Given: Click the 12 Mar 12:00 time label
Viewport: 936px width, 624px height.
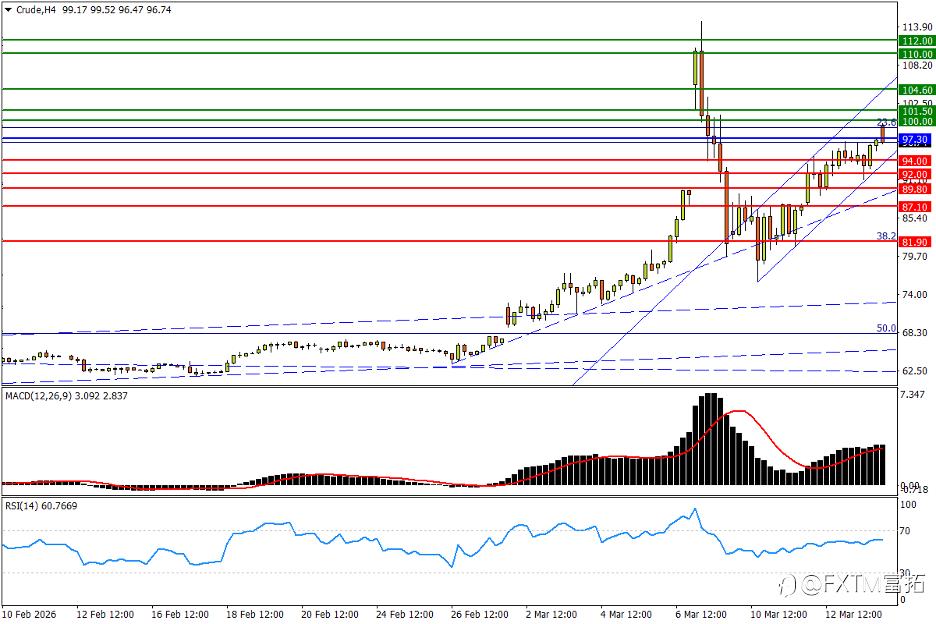Looking at the screenshot, I should point(854,614).
